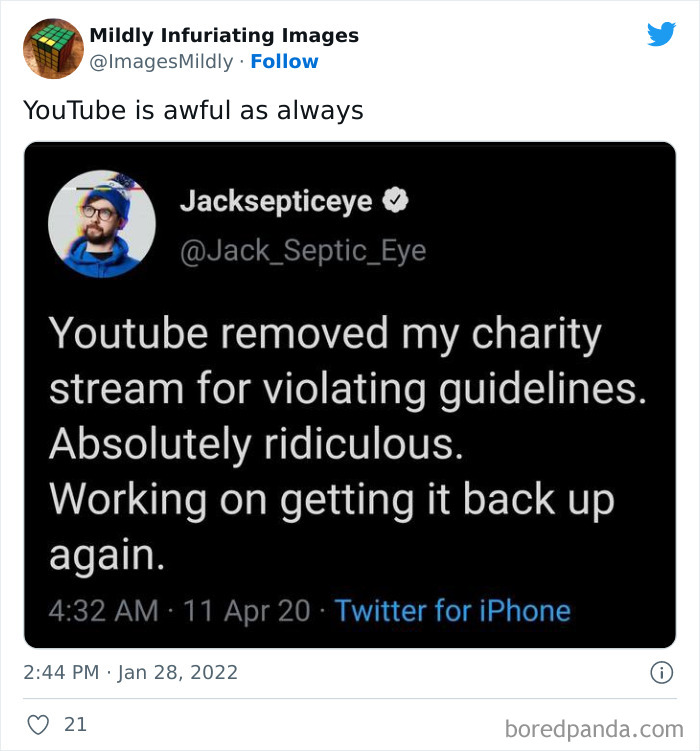Click the boredpanda.com watermark
The height and width of the screenshot is (751, 700).
(594, 729)
